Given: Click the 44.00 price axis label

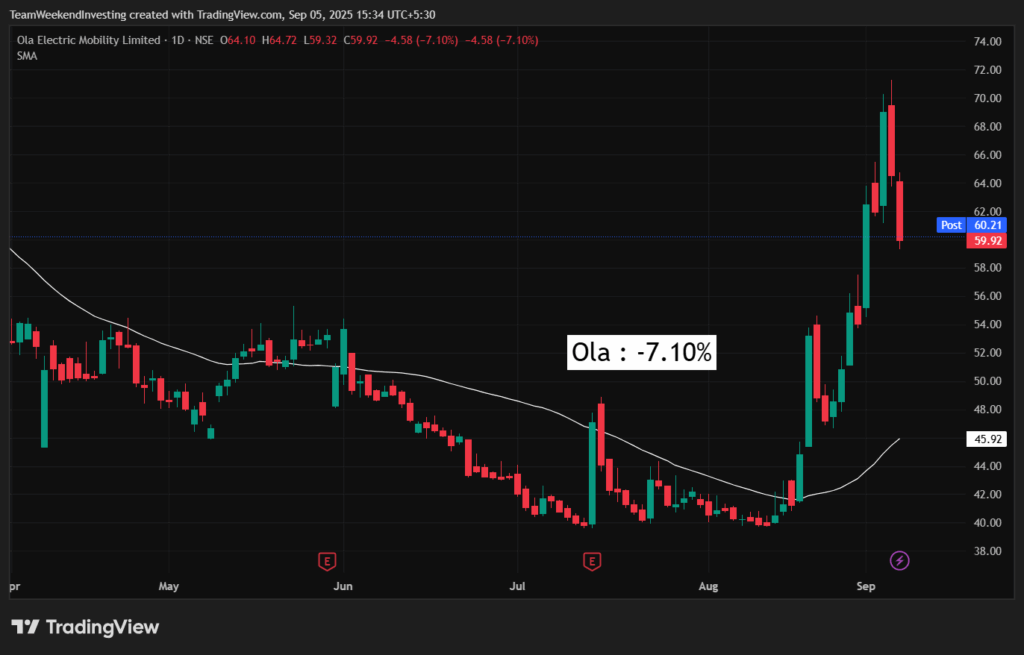Looking at the screenshot, I should click(x=987, y=466).
